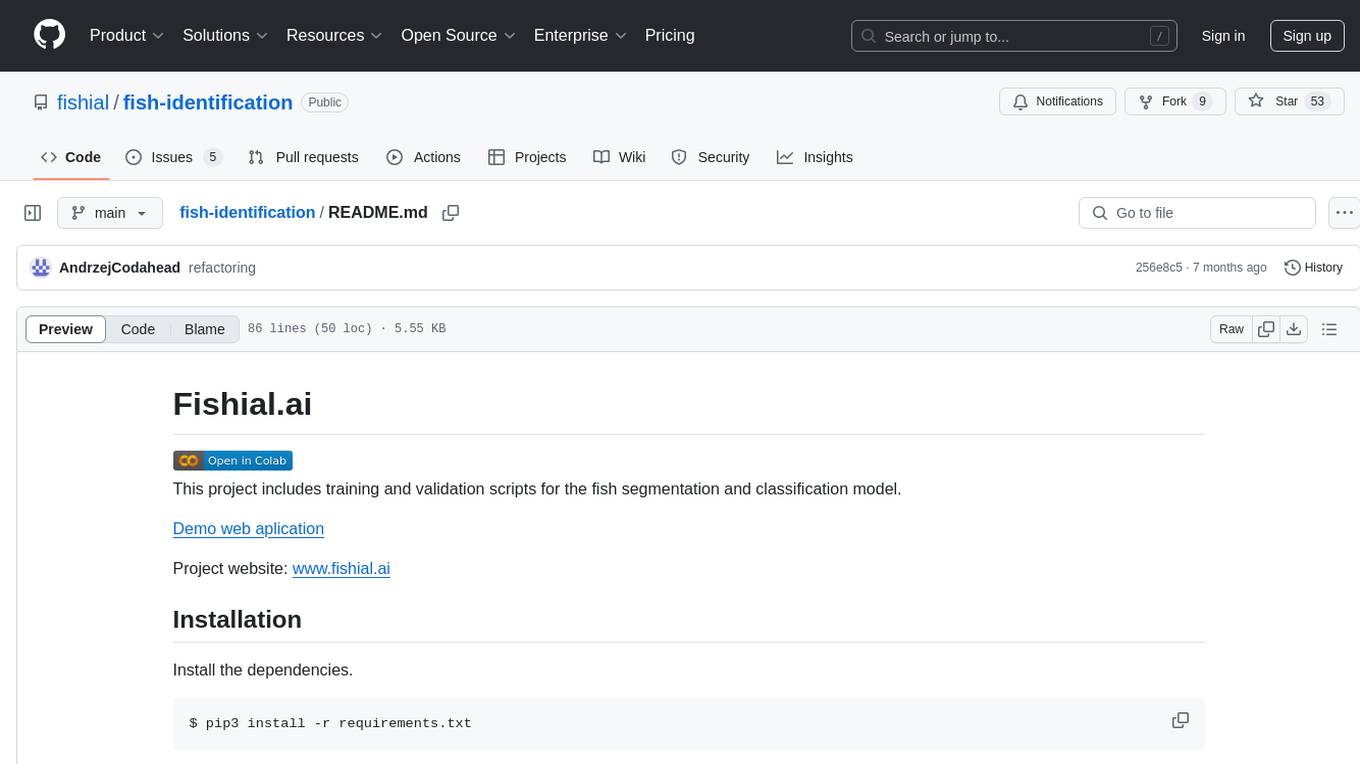Viewport: 1360px width, 764px height.
Task: Click the Notifications bell button
Action: tap(1058, 101)
